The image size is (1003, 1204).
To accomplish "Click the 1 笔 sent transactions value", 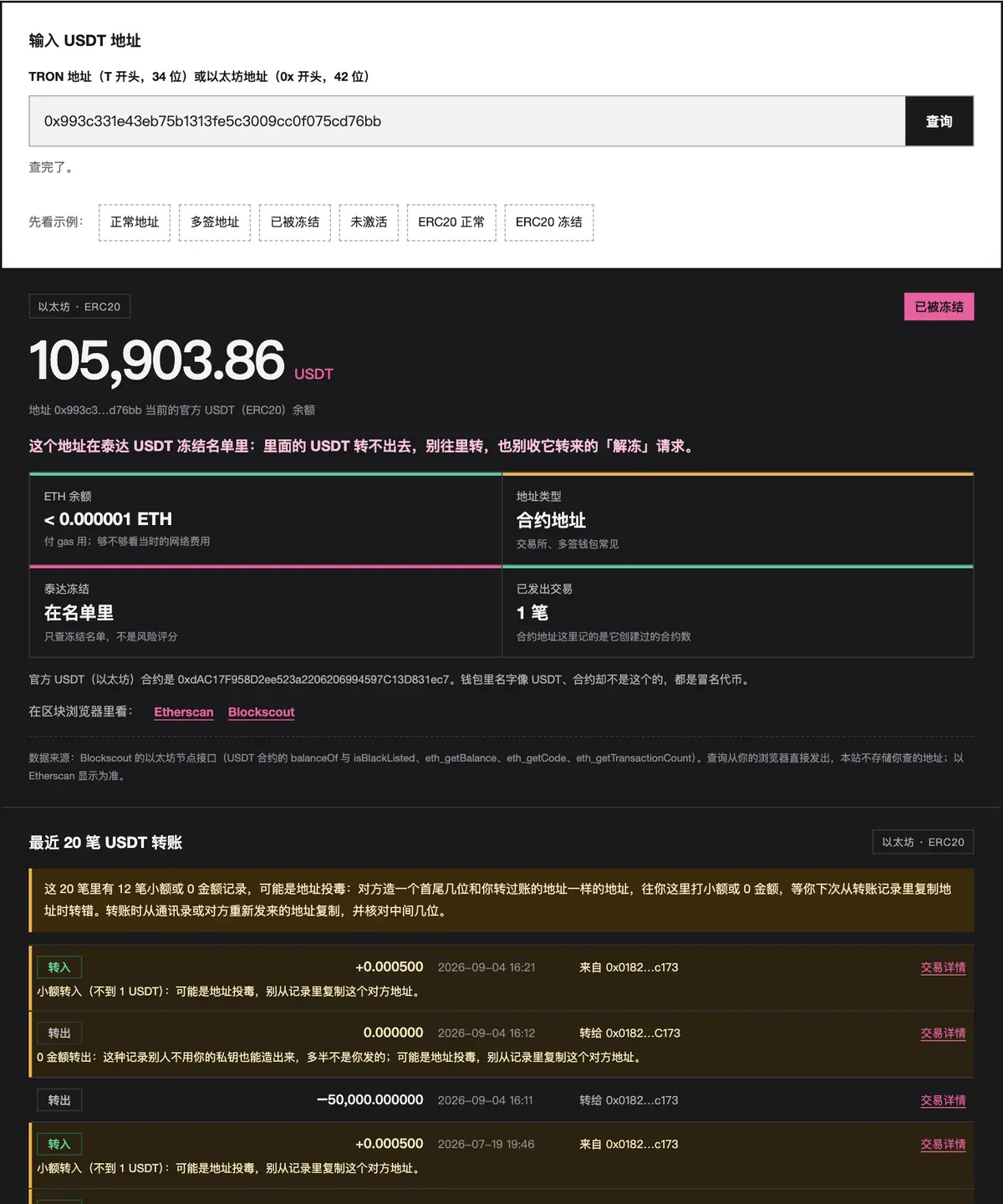I will [x=532, y=613].
